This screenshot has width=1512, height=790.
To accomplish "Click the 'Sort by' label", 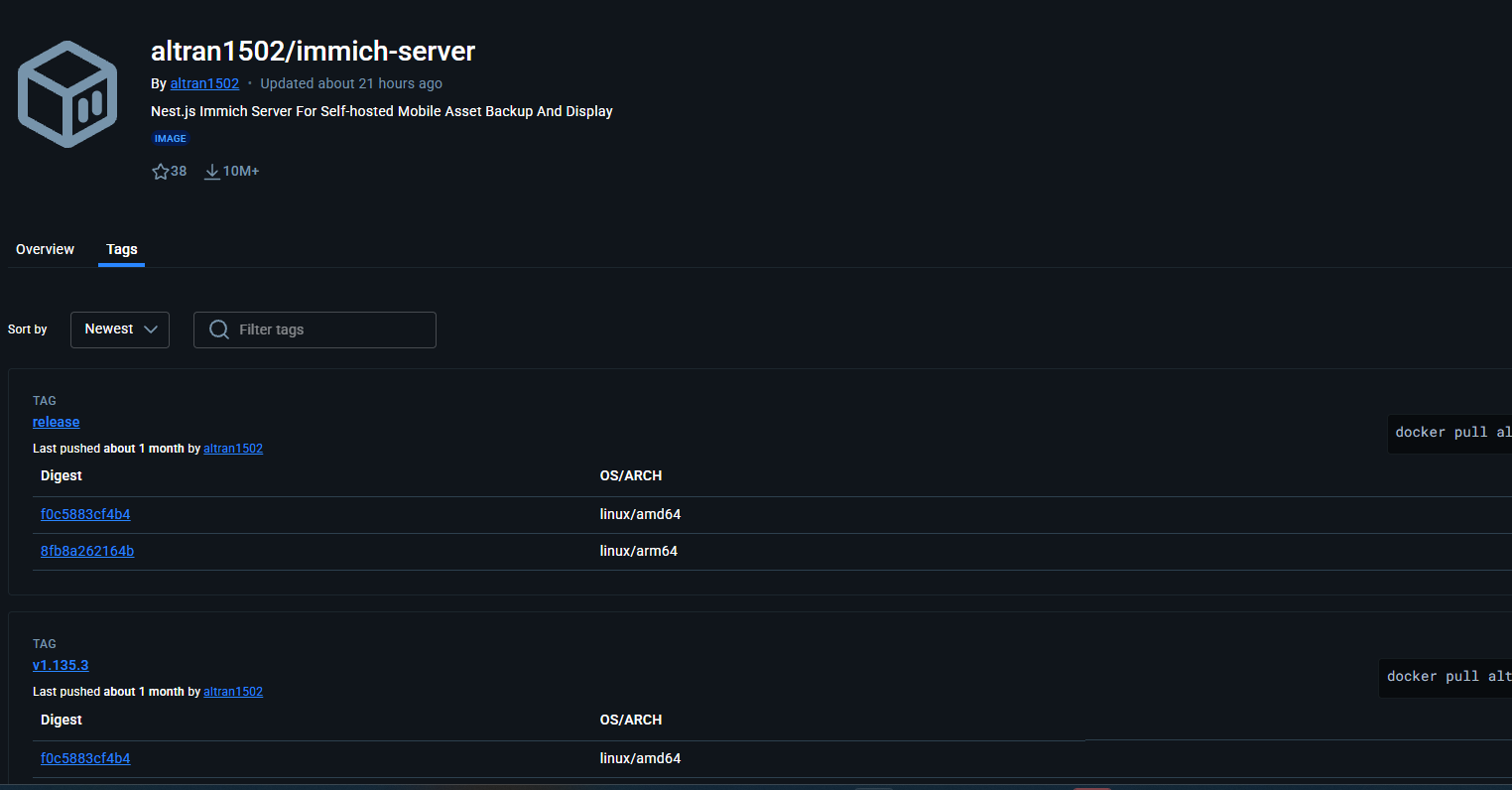I will click(x=28, y=329).
